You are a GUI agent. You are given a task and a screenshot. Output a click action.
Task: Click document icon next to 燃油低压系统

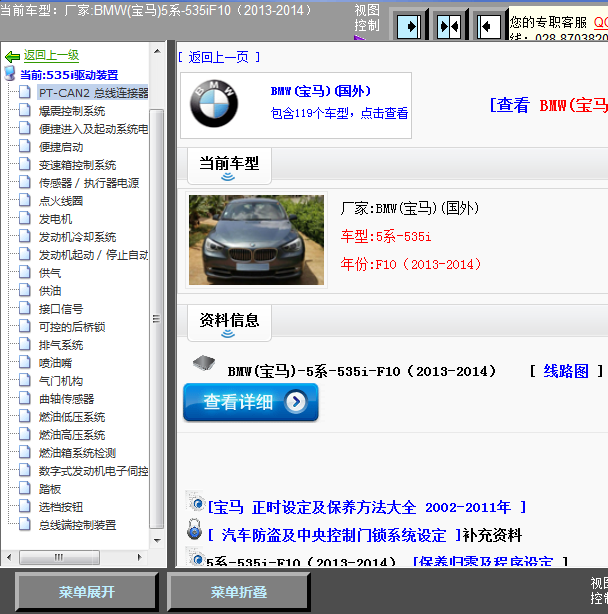click(25, 416)
